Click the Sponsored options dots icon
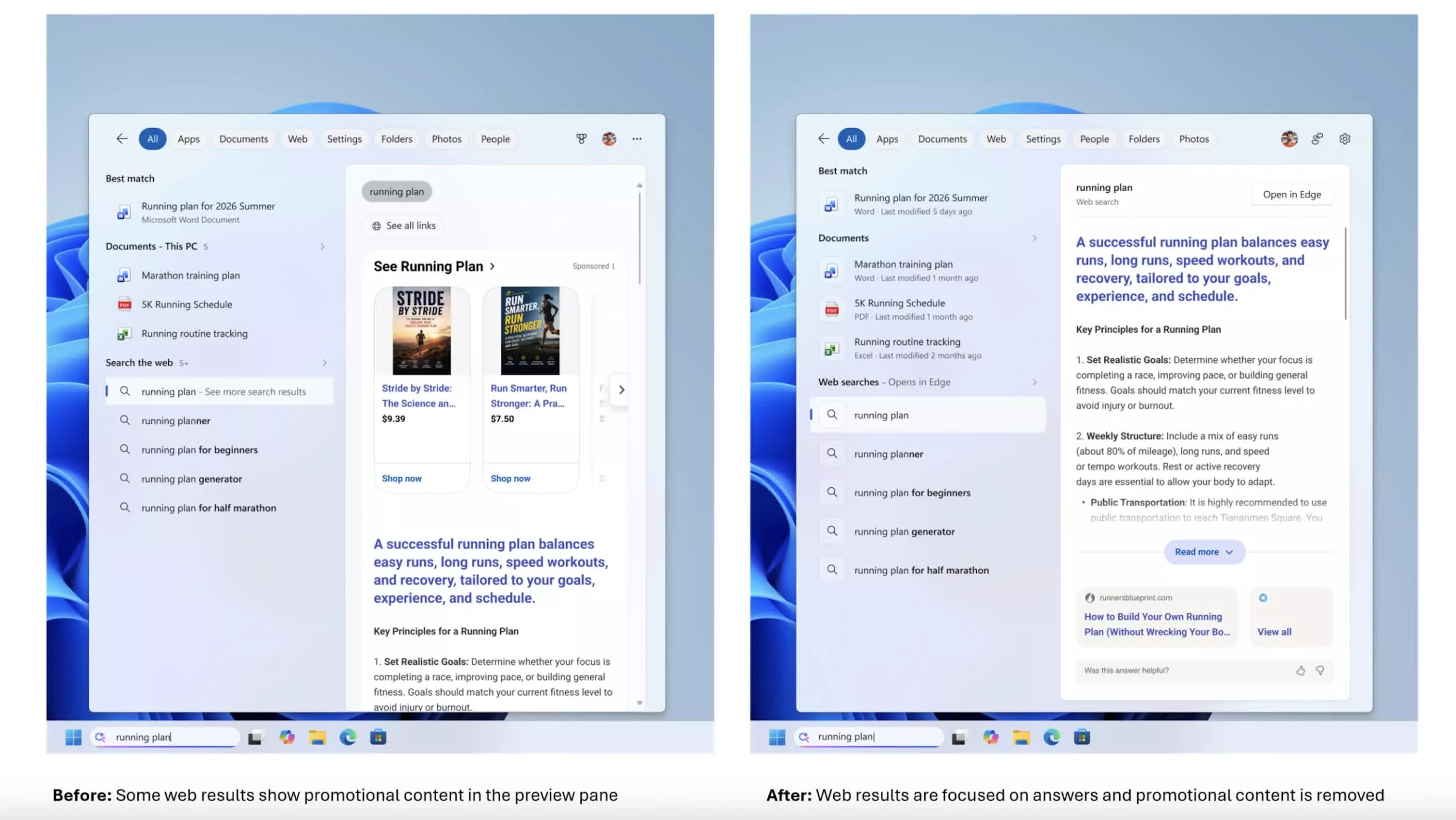 pyautogui.click(x=613, y=266)
